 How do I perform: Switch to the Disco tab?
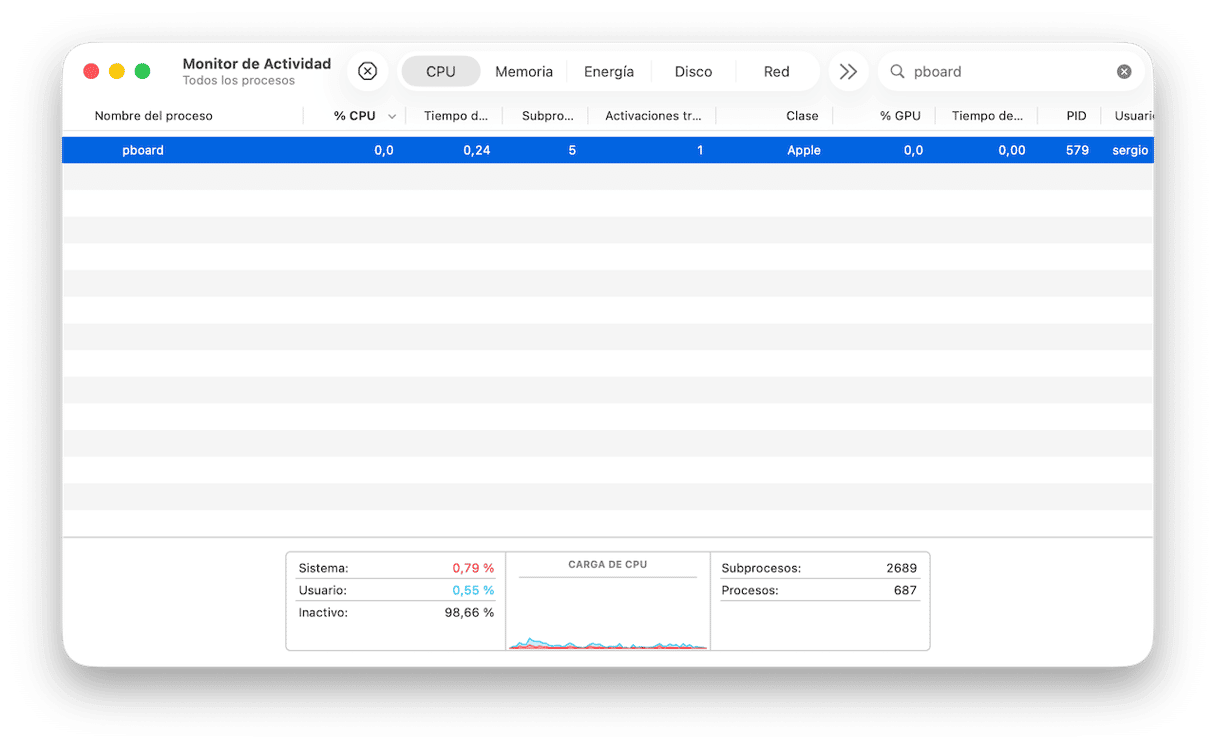(x=693, y=72)
